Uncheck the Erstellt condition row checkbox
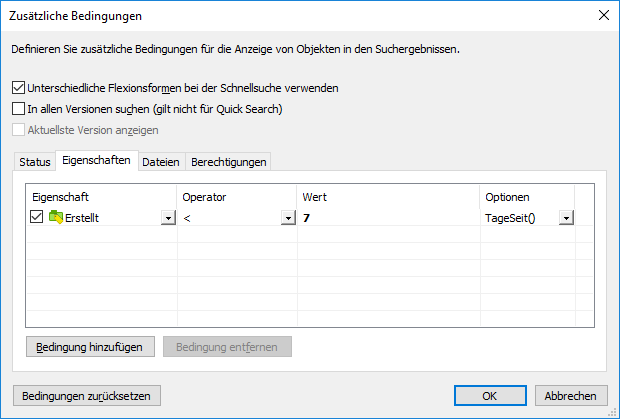 point(37,217)
